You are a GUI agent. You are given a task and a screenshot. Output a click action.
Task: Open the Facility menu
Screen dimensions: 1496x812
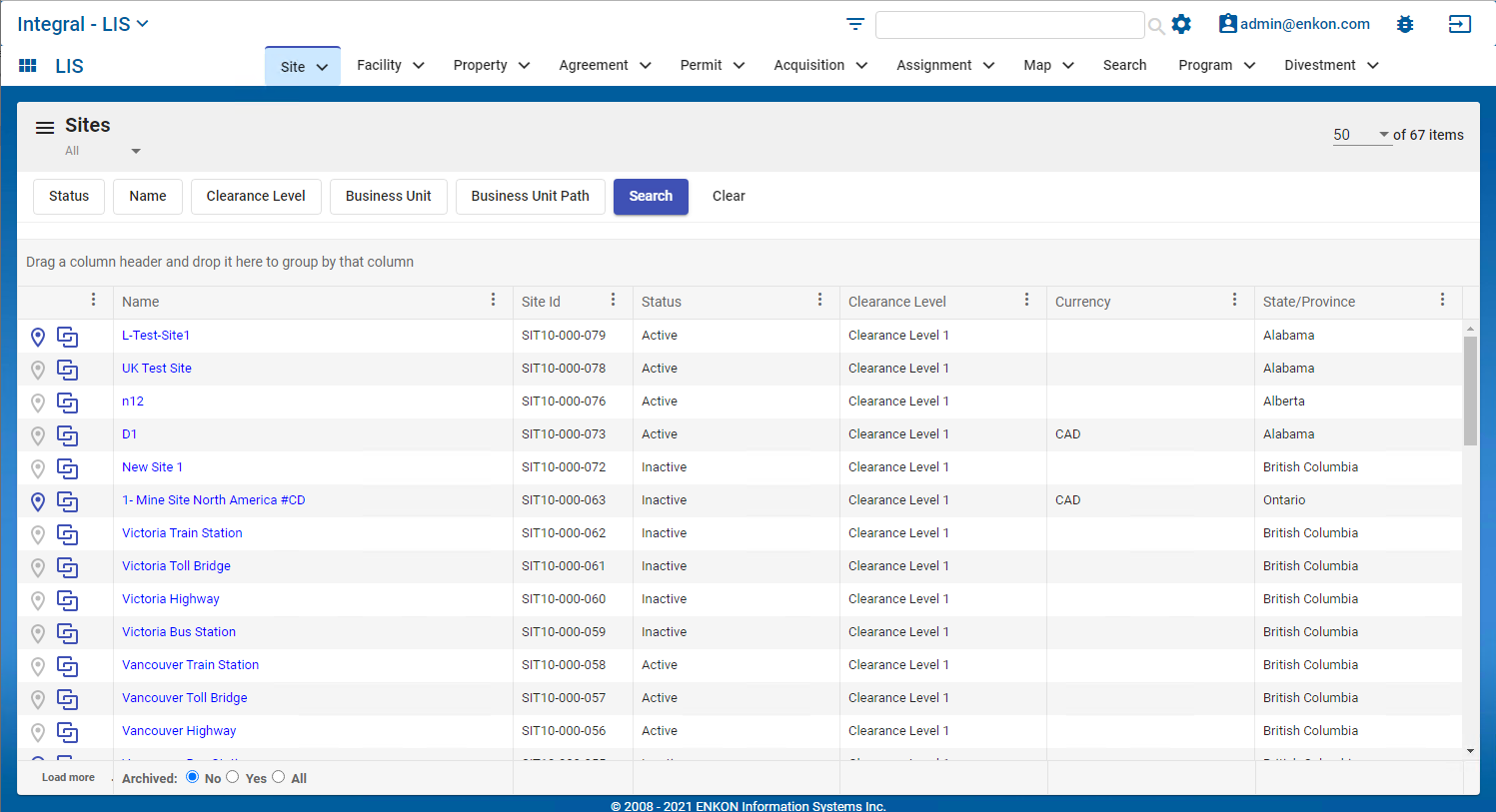click(x=390, y=65)
